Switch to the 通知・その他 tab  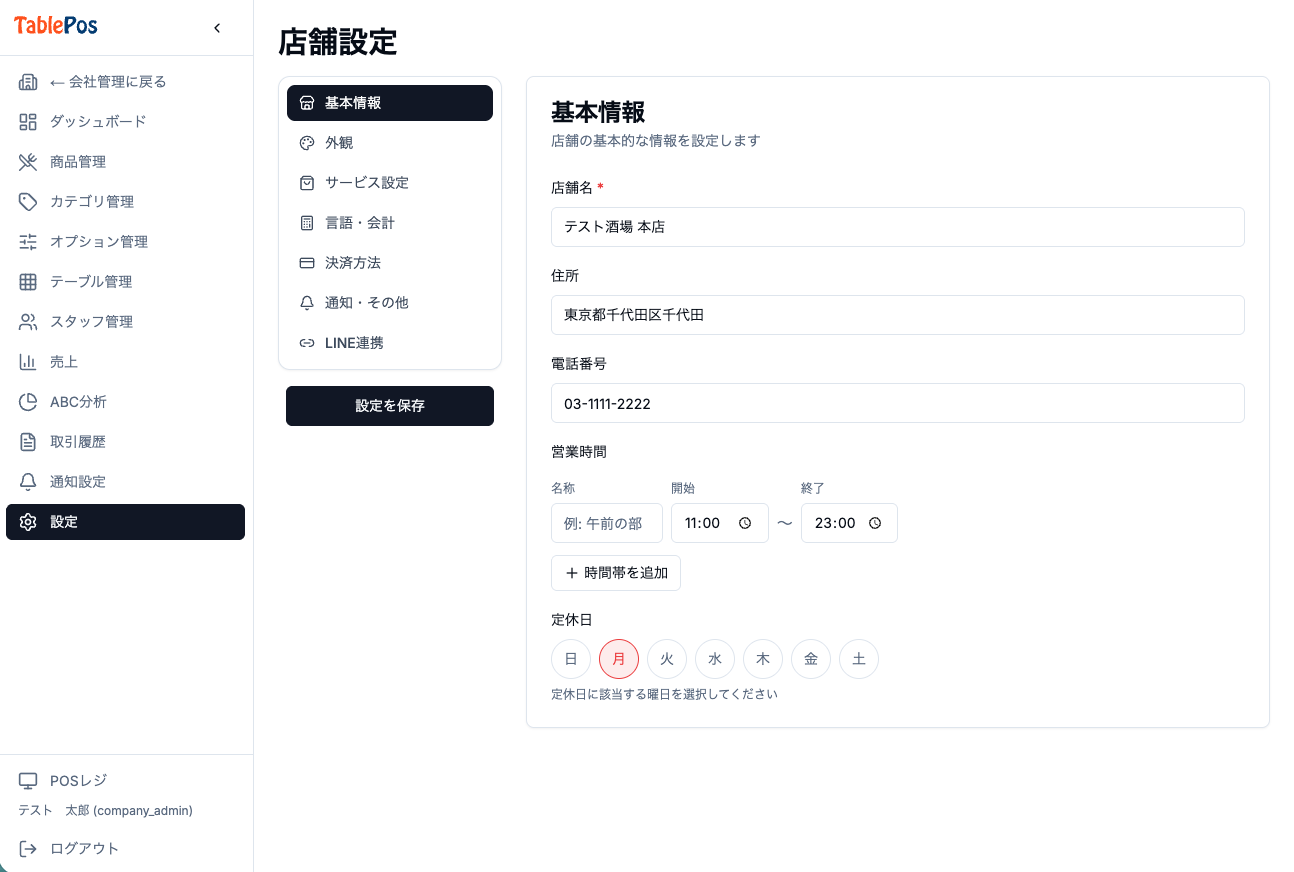pyautogui.click(x=390, y=303)
